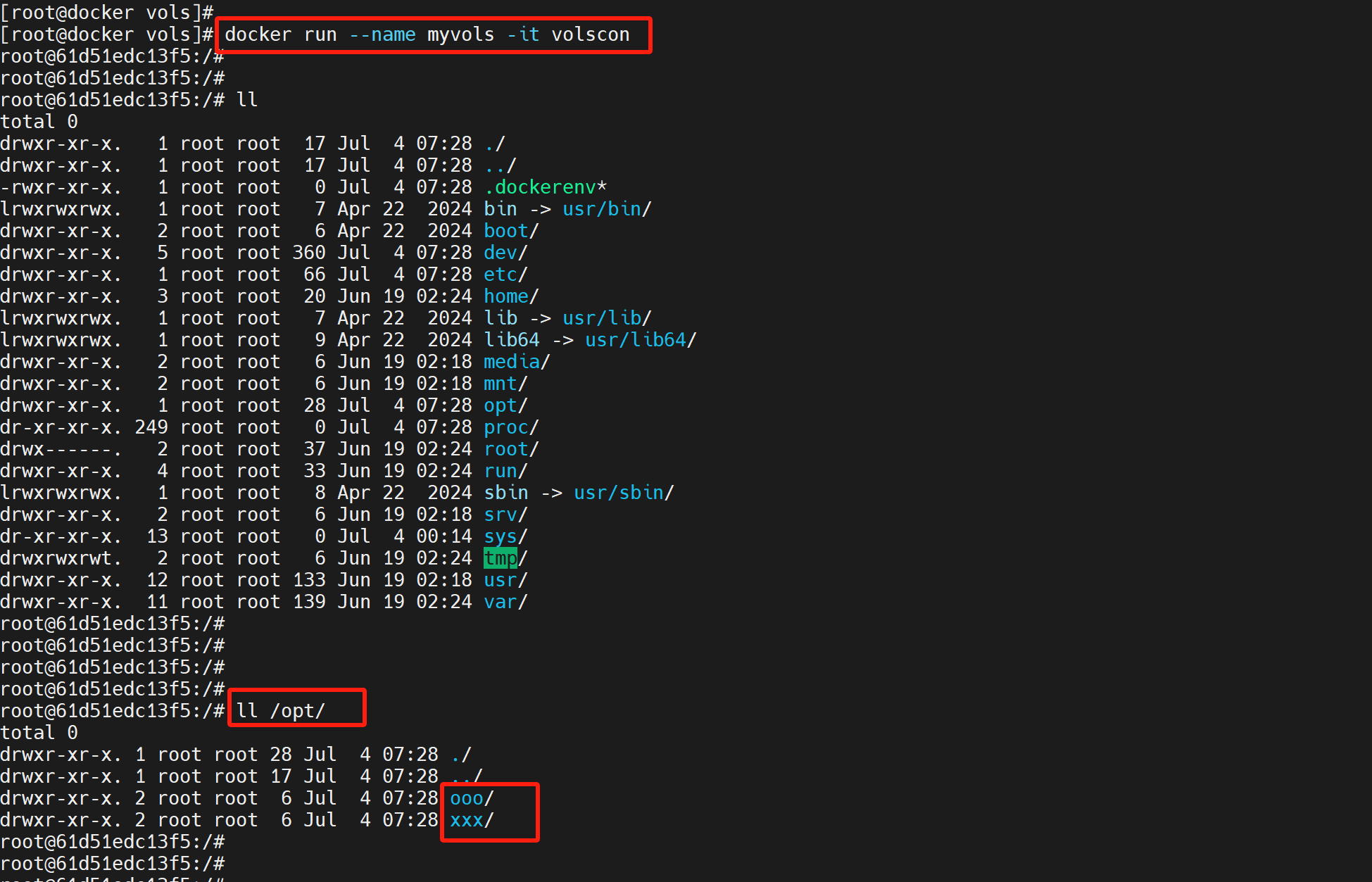Click the usr/lib64/ symlink target
Screen dimensions: 1372x882
641,340
